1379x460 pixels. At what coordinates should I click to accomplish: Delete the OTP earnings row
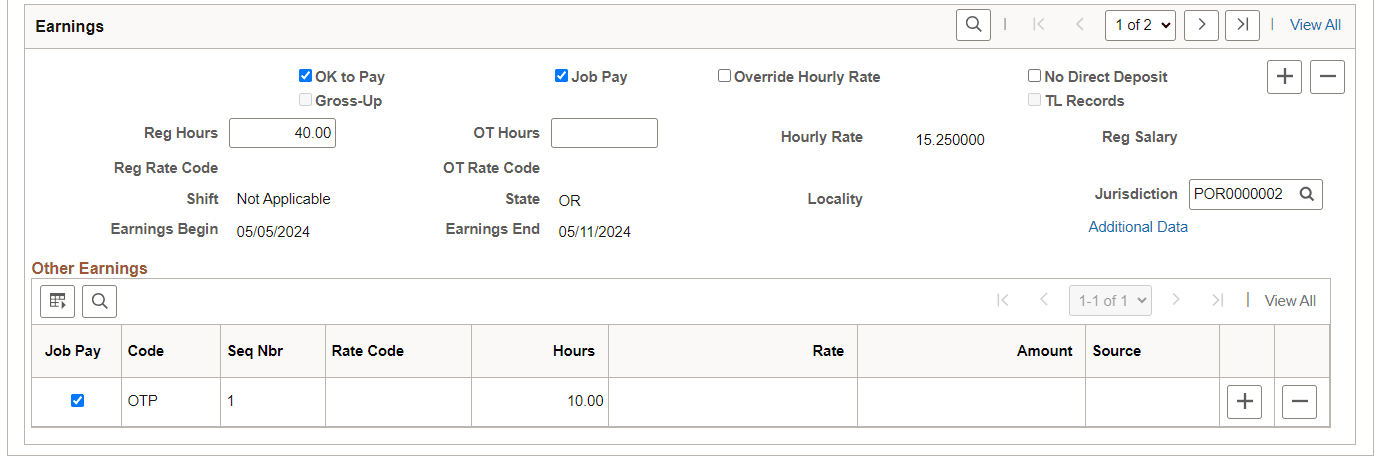1299,401
